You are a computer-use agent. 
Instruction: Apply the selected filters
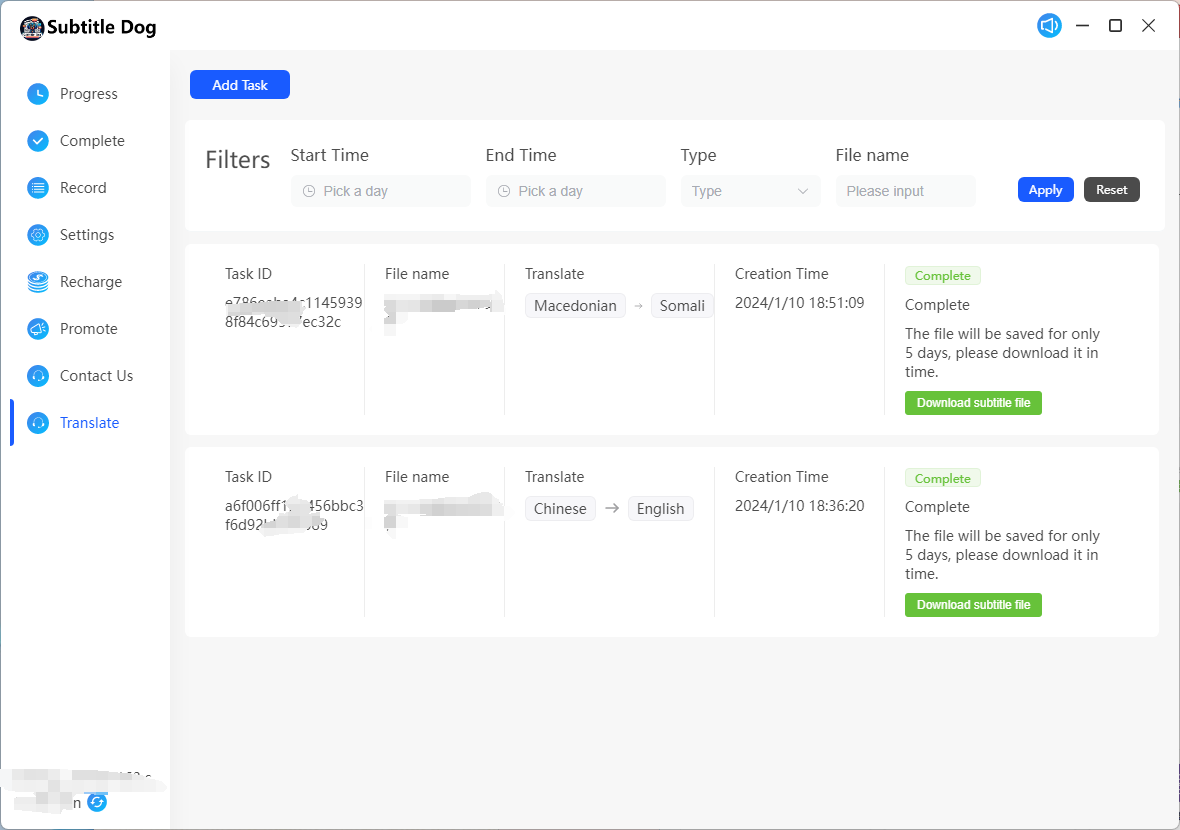click(1045, 190)
